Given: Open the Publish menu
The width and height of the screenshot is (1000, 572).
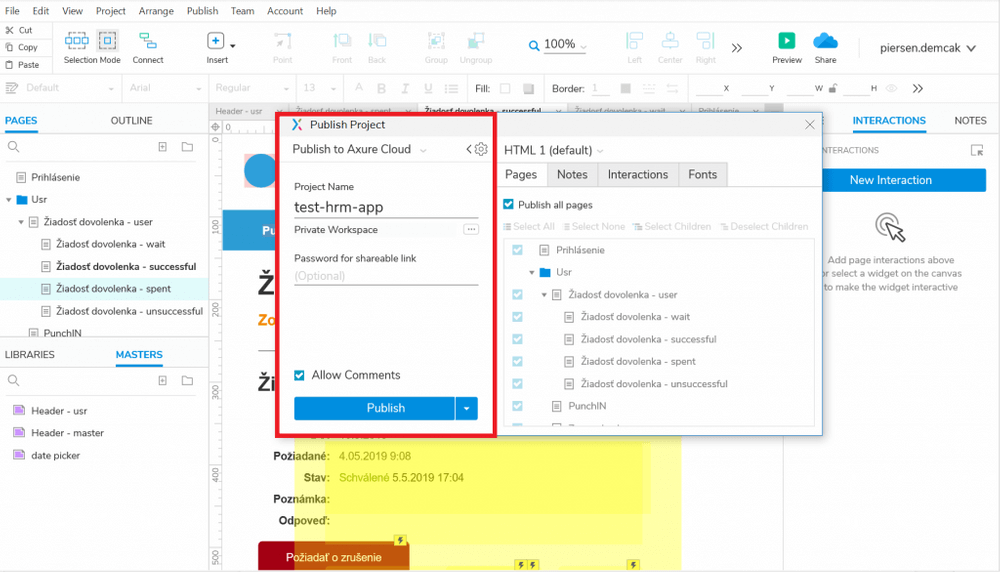Looking at the screenshot, I should click(x=202, y=11).
